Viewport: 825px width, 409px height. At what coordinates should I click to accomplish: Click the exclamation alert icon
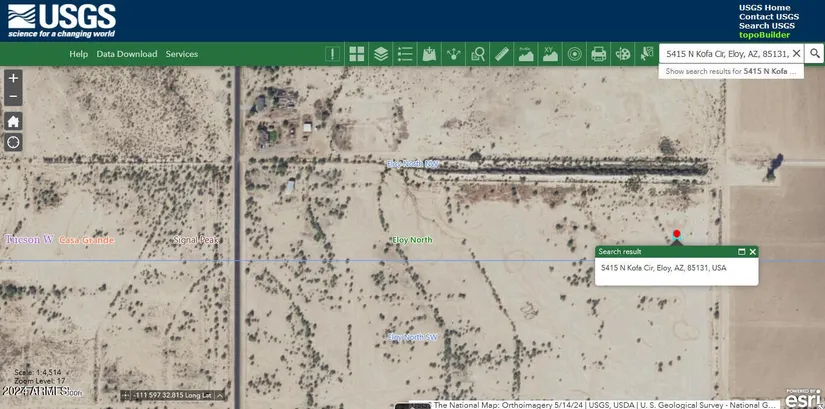tap(332, 54)
